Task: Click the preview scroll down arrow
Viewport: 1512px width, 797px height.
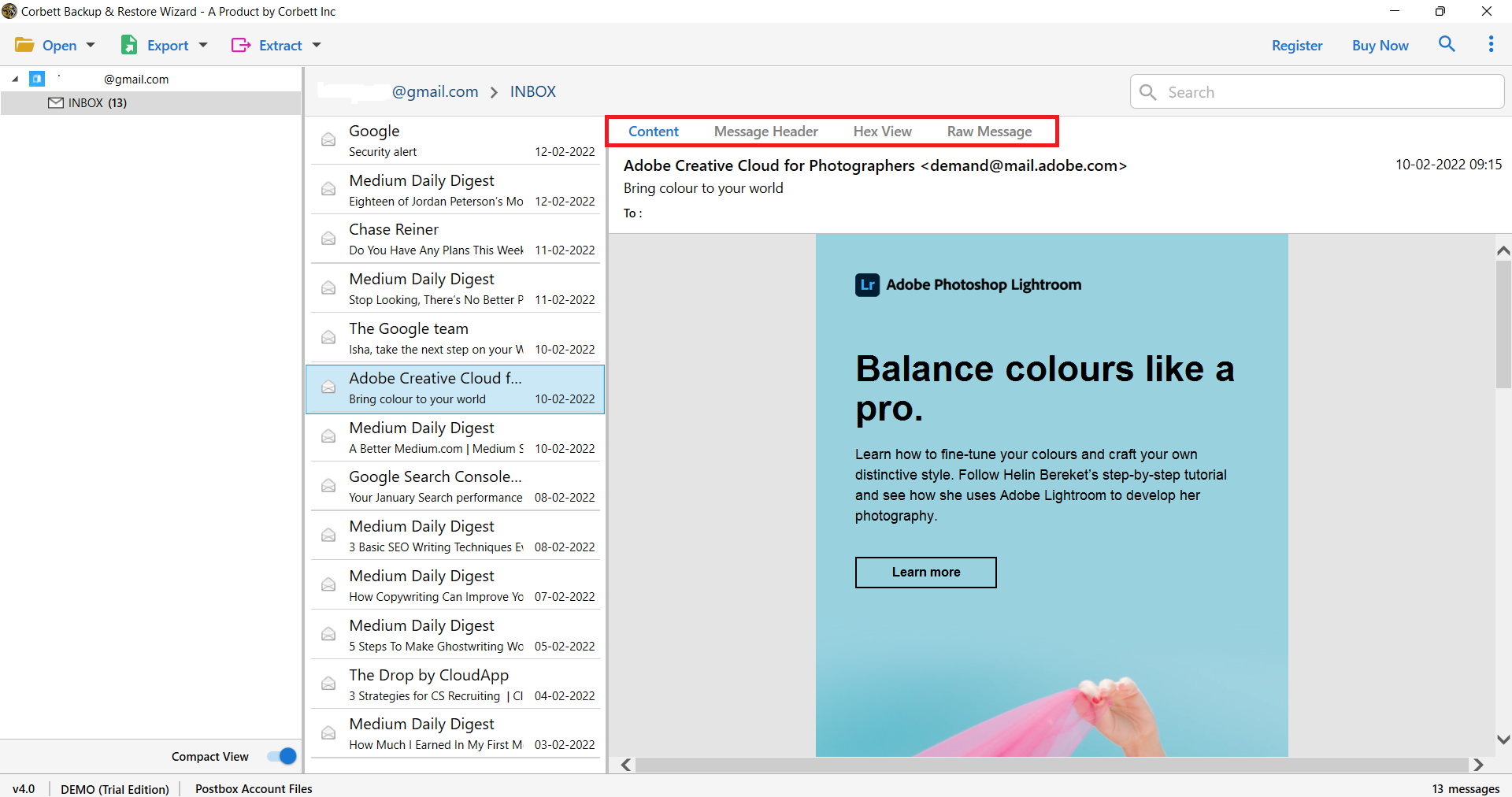Action: 1503,740
